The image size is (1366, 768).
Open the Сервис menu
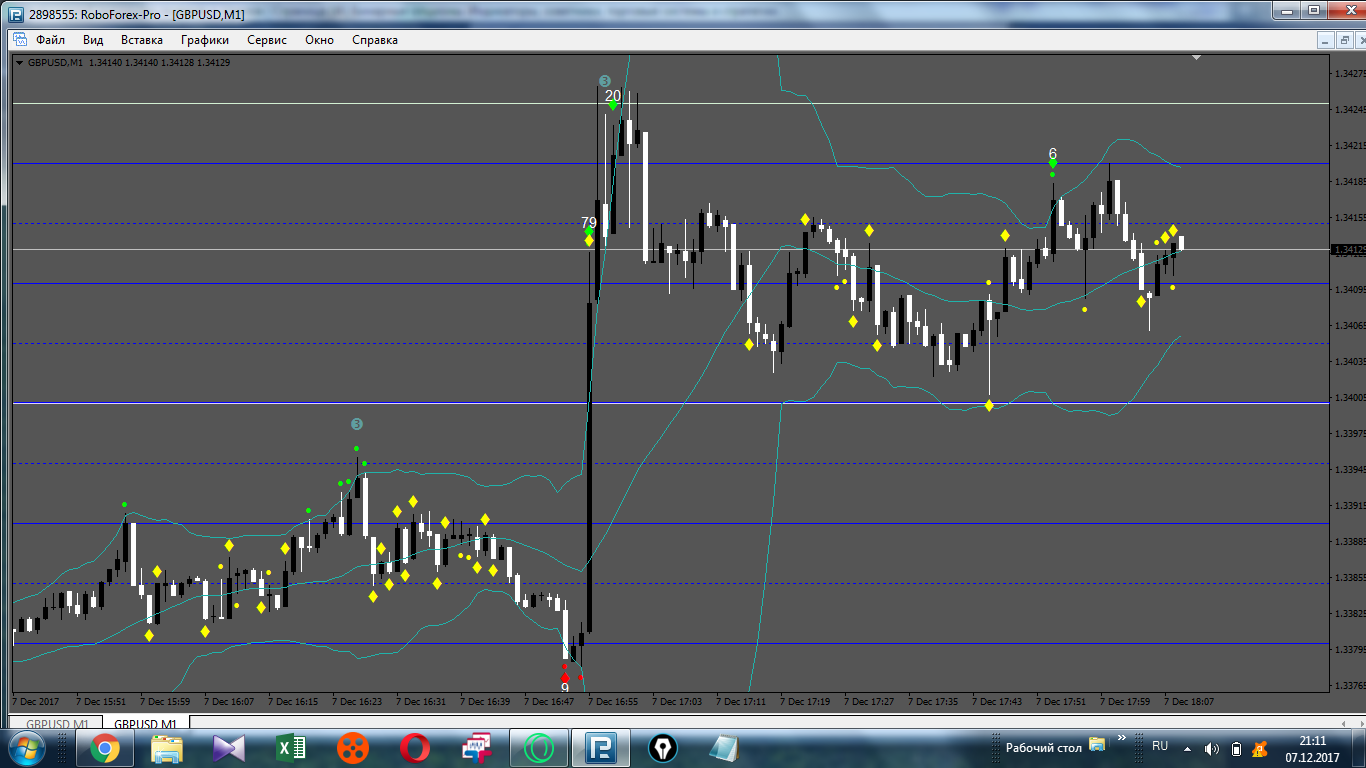[x=267, y=40]
